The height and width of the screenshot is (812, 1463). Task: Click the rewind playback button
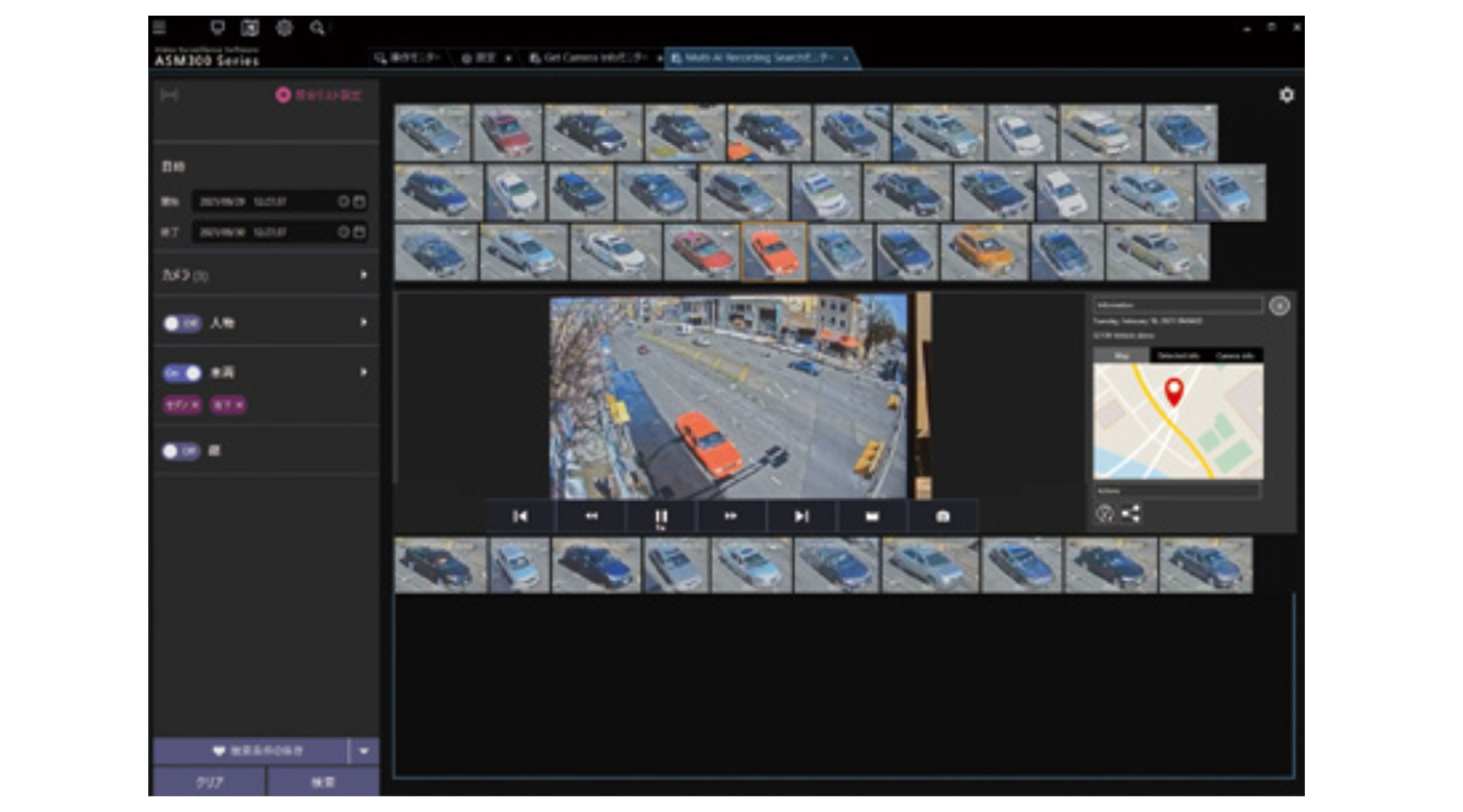591,516
